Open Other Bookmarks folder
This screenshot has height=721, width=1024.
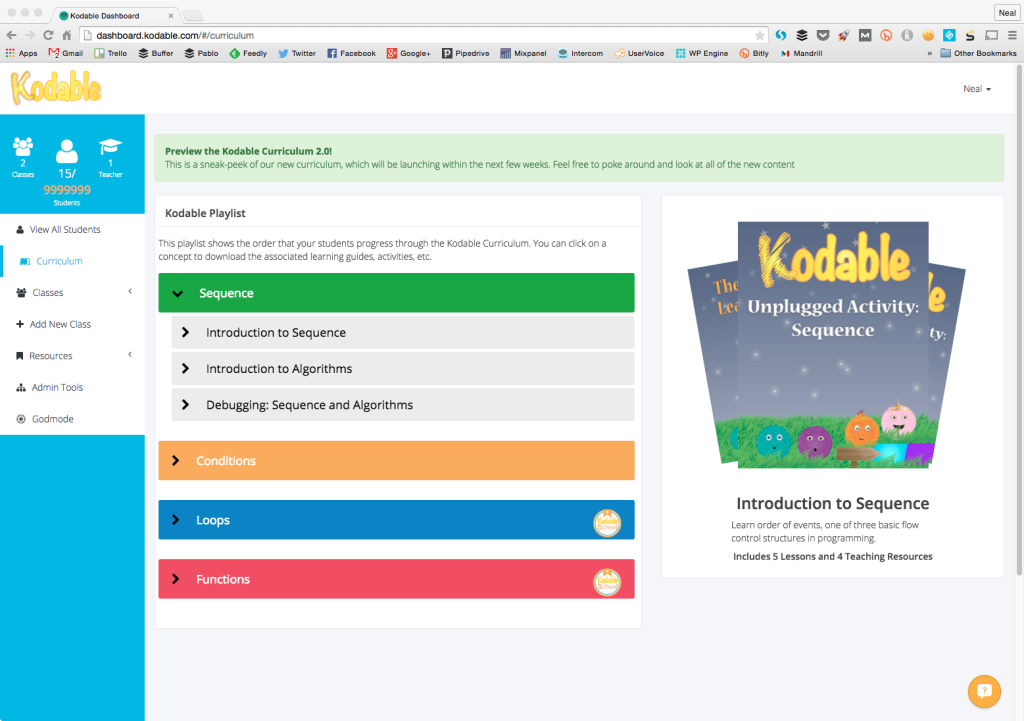[978, 54]
